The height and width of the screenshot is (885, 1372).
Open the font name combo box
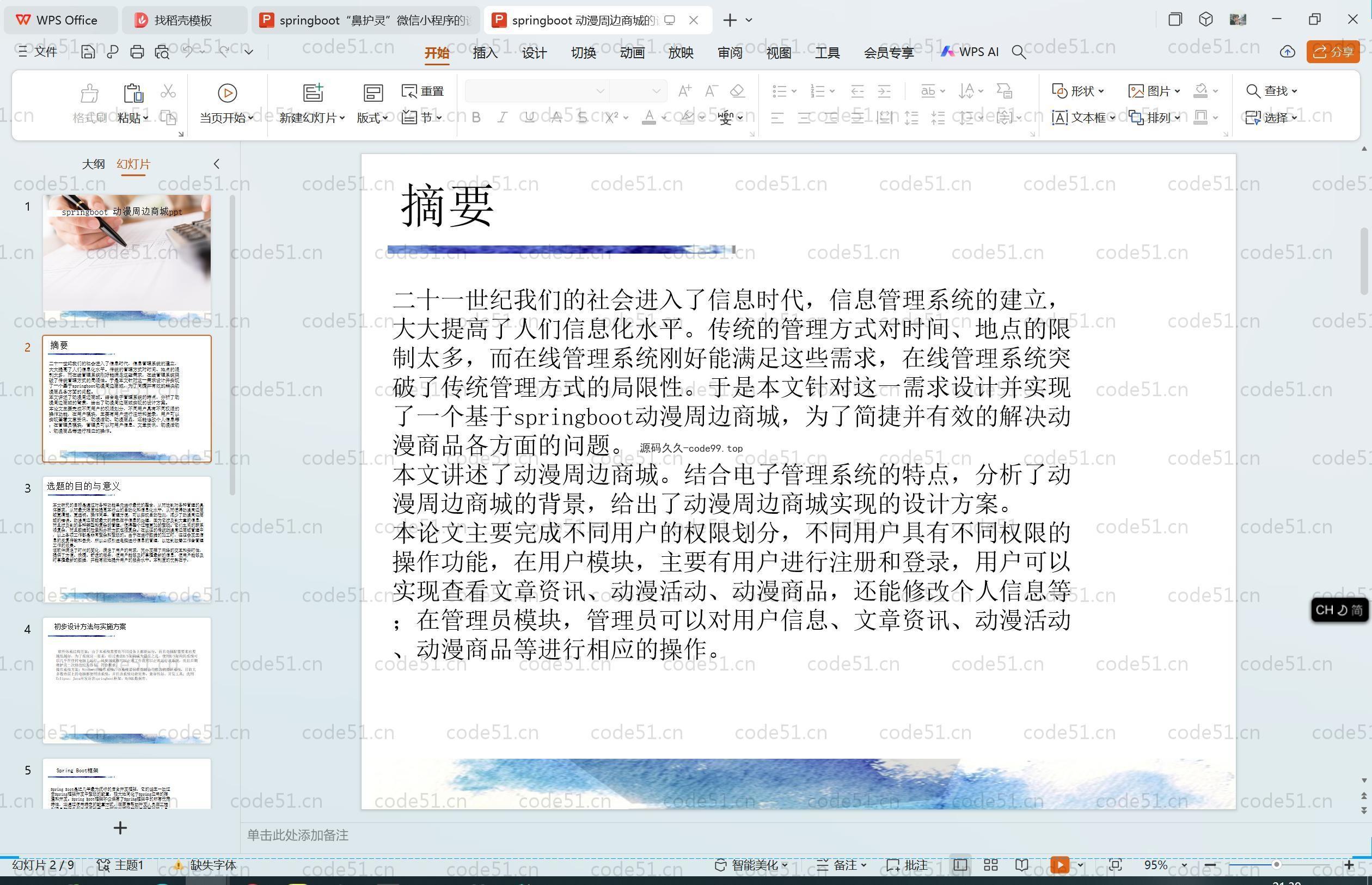(536, 91)
